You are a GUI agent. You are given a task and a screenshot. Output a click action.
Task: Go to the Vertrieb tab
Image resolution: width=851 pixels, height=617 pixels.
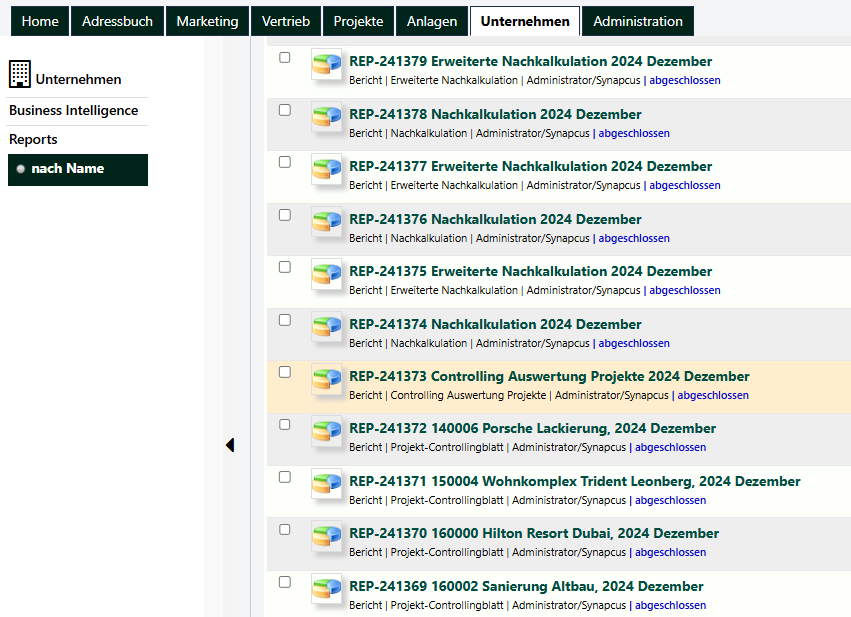point(285,21)
